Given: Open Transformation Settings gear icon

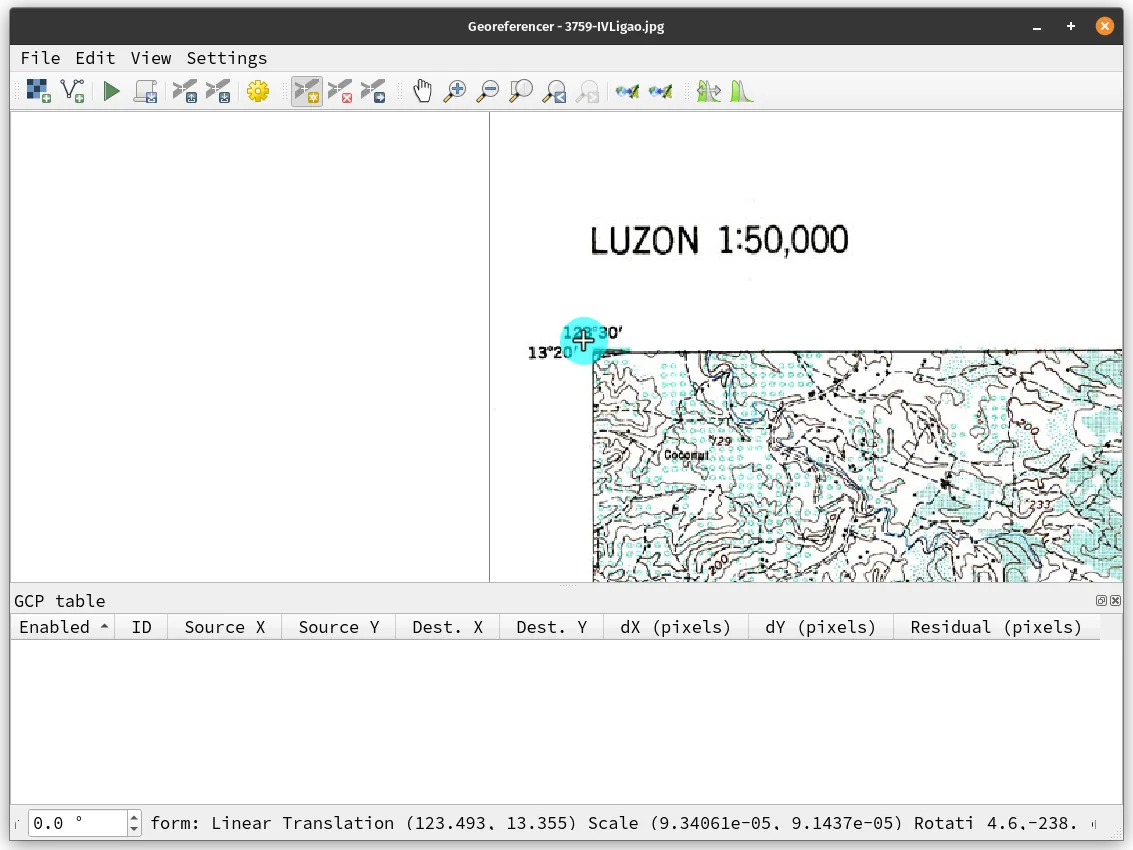Looking at the screenshot, I should click(x=258, y=92).
